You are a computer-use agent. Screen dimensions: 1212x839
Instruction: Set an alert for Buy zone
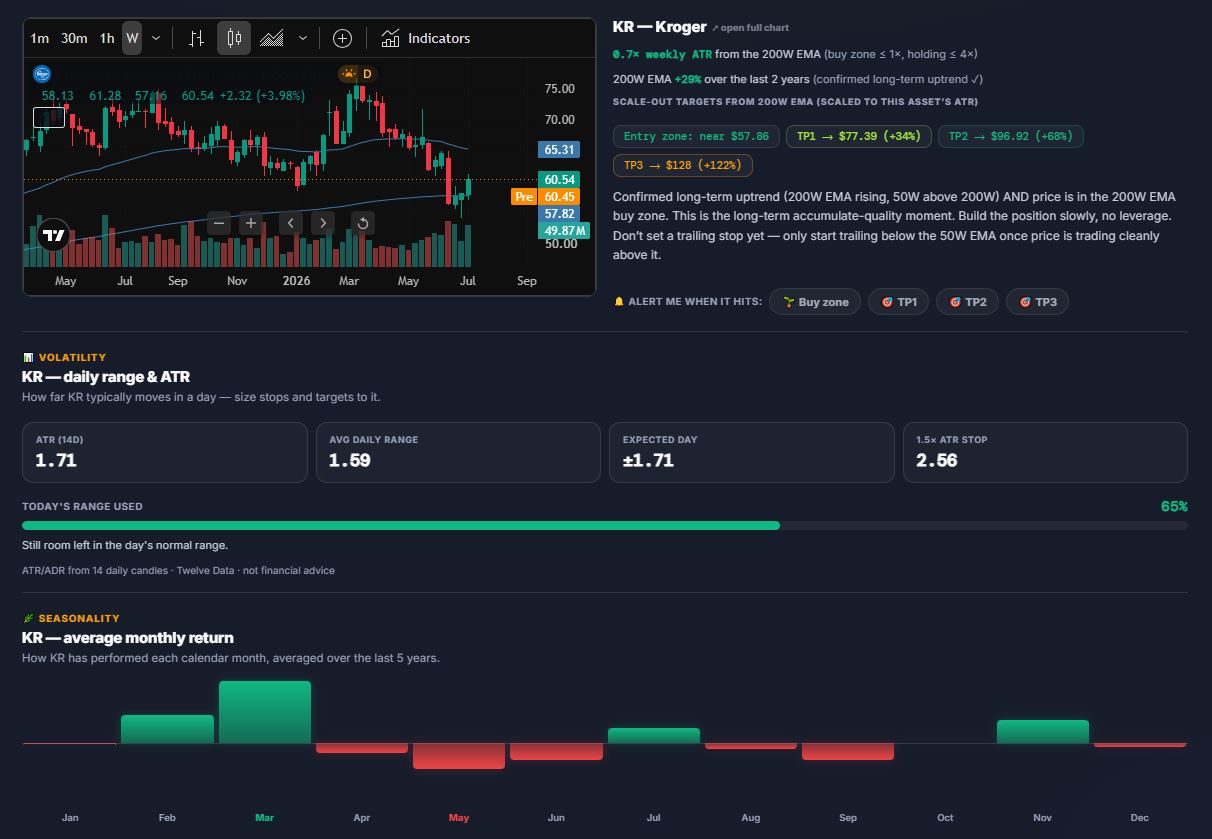(x=815, y=301)
